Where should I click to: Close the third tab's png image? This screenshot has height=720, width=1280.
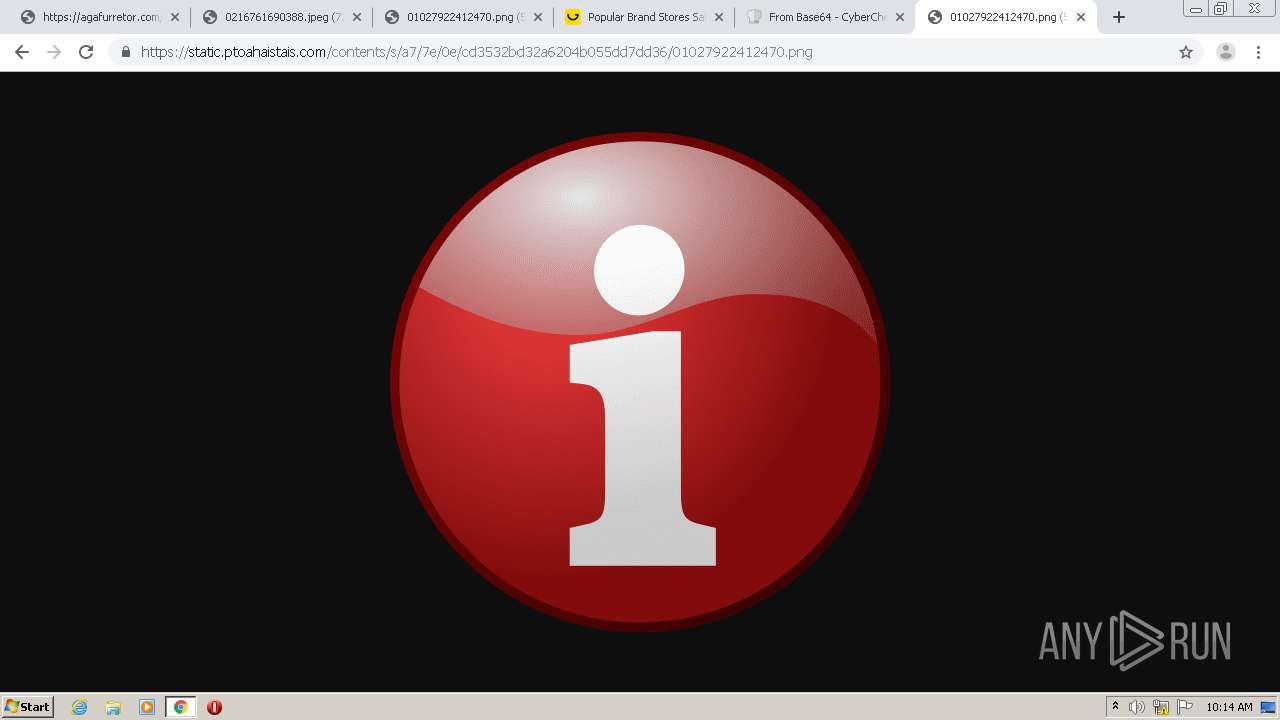tap(537, 17)
